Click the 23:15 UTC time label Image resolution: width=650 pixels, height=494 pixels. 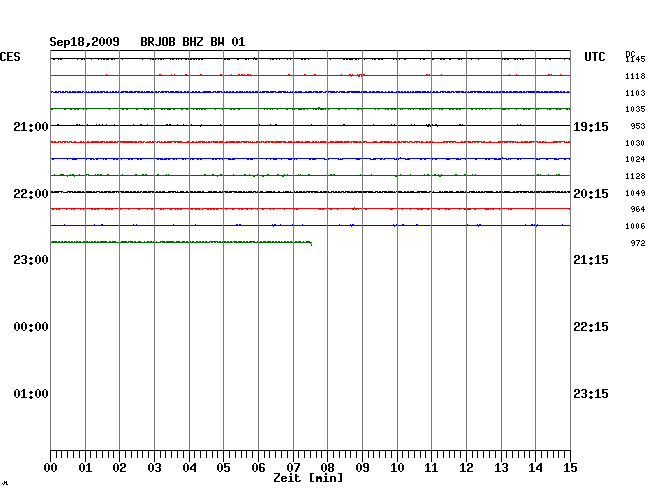coord(591,394)
